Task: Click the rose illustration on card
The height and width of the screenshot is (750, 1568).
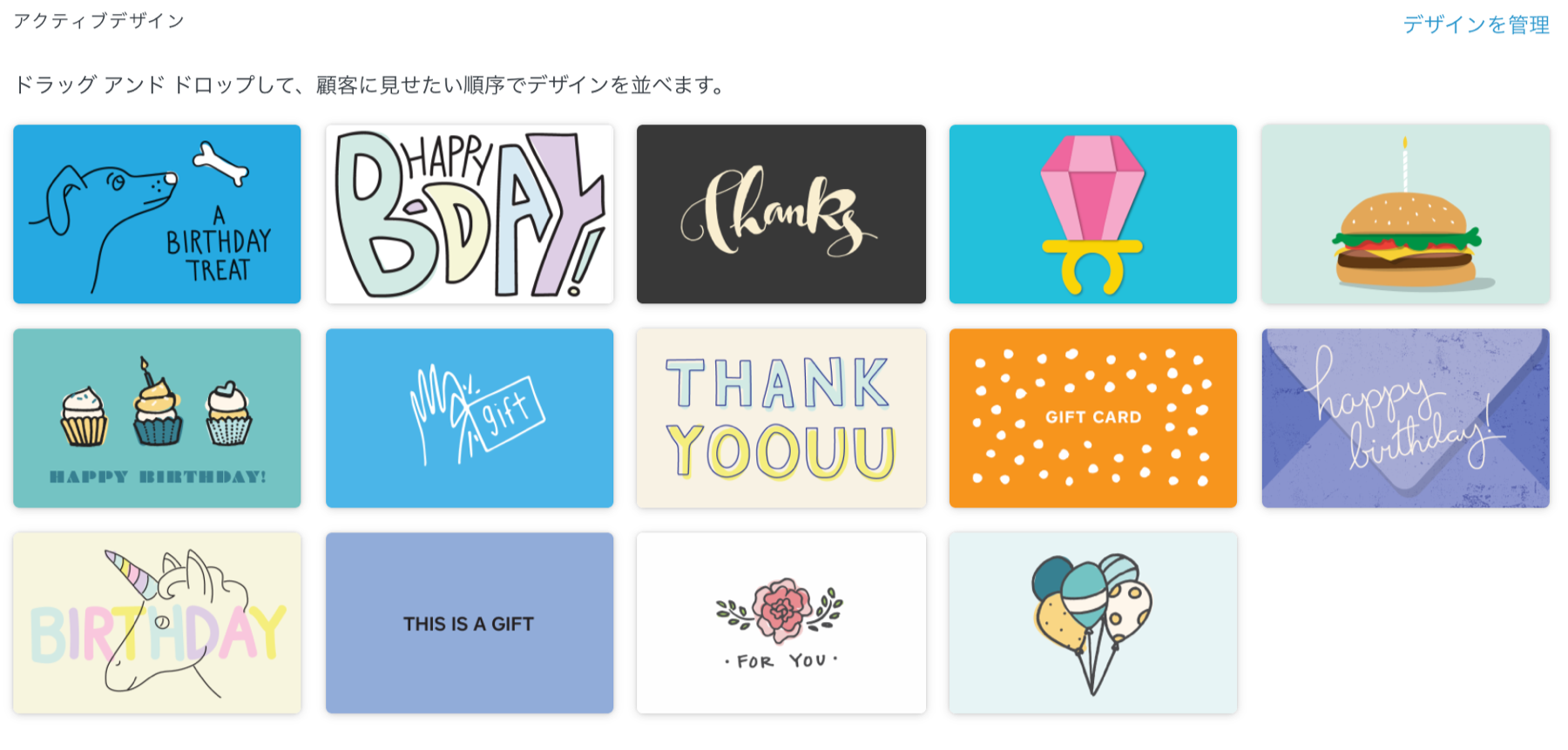Action: tap(781, 610)
